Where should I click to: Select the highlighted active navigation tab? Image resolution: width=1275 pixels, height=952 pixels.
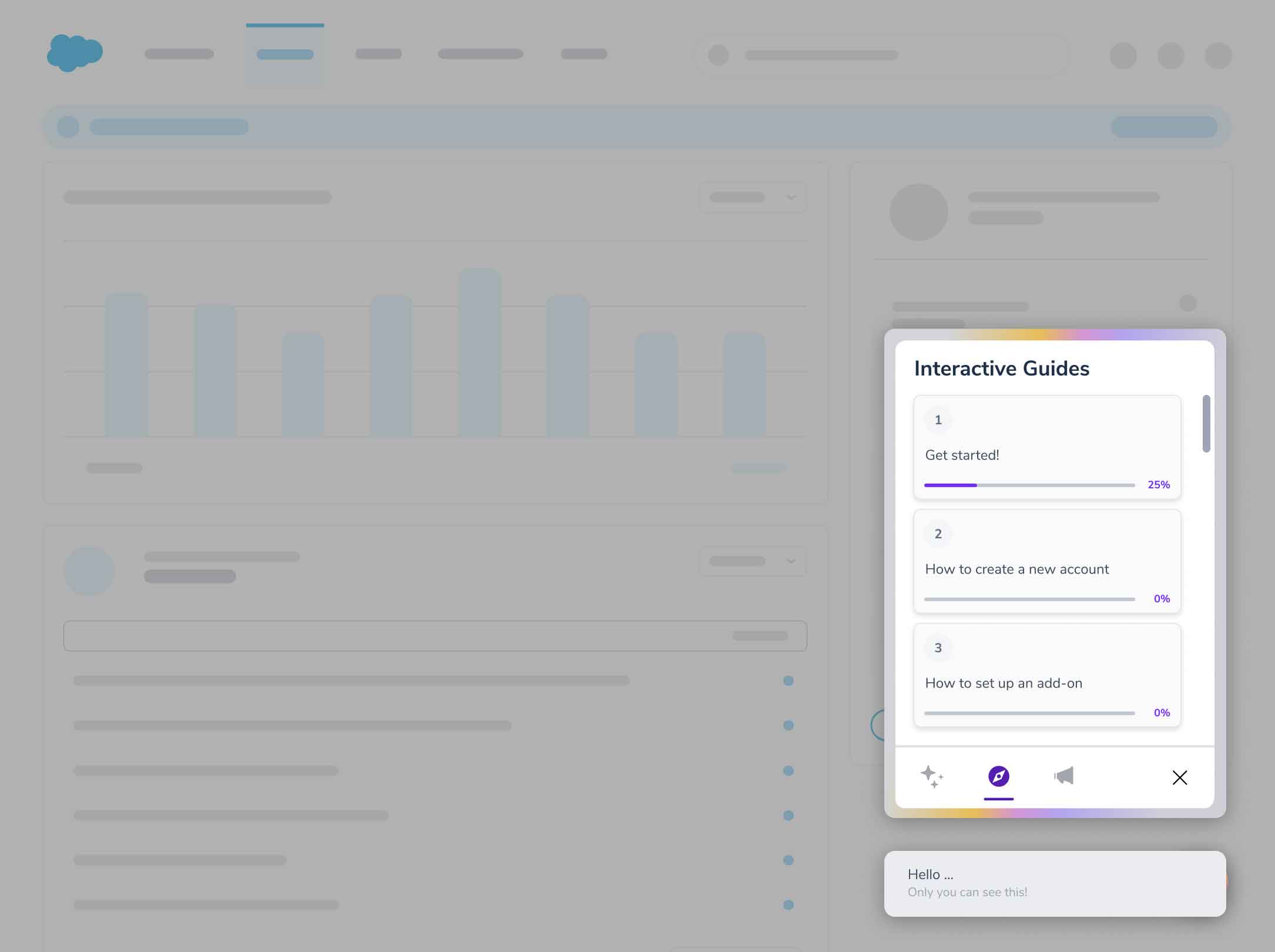tap(285, 54)
